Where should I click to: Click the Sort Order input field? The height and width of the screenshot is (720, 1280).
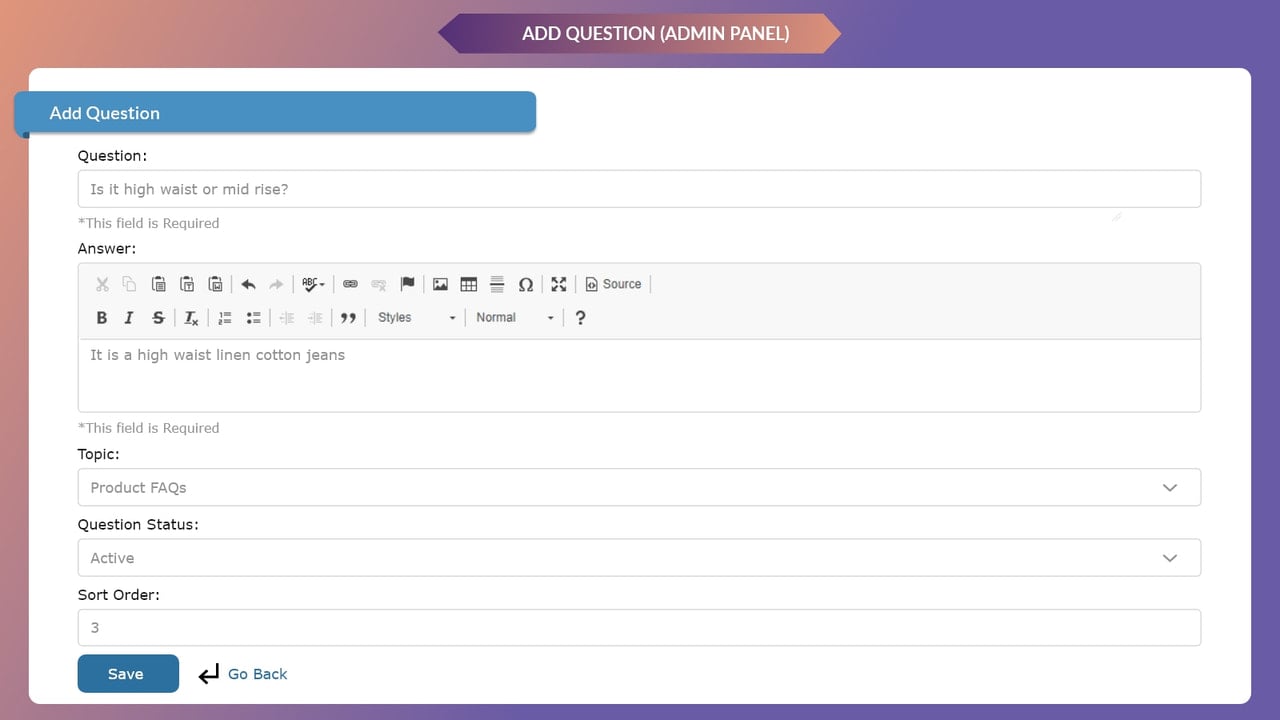639,628
